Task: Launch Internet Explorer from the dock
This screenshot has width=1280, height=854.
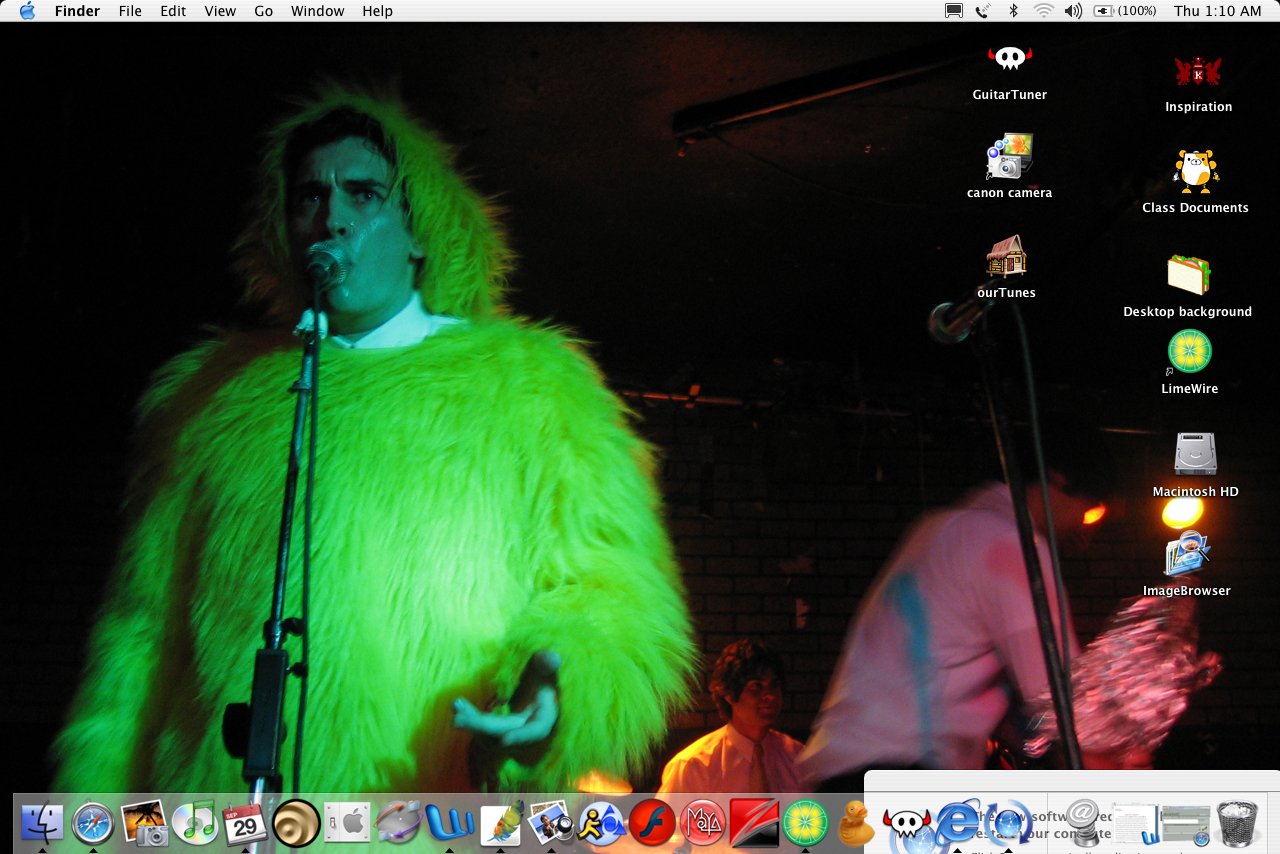Action: click(x=958, y=824)
